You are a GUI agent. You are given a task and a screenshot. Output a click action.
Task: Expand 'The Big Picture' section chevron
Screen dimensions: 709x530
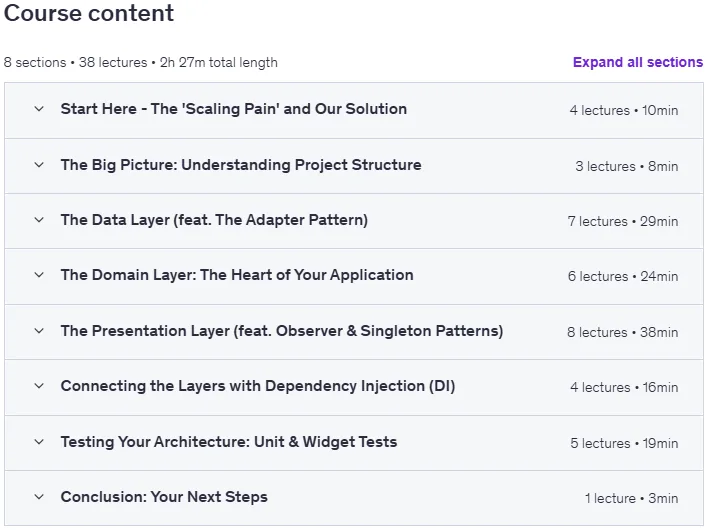click(x=39, y=165)
